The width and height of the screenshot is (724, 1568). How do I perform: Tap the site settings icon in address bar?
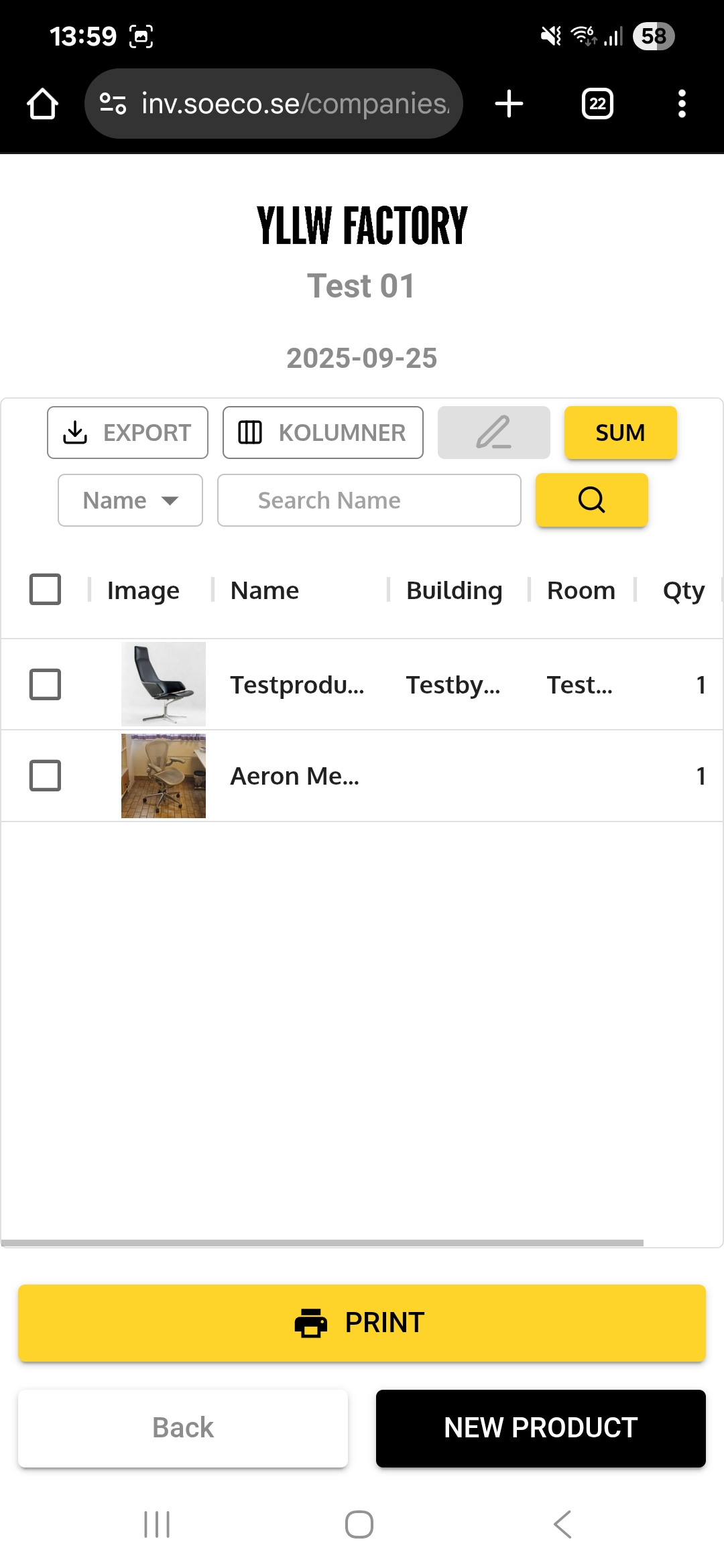113,104
